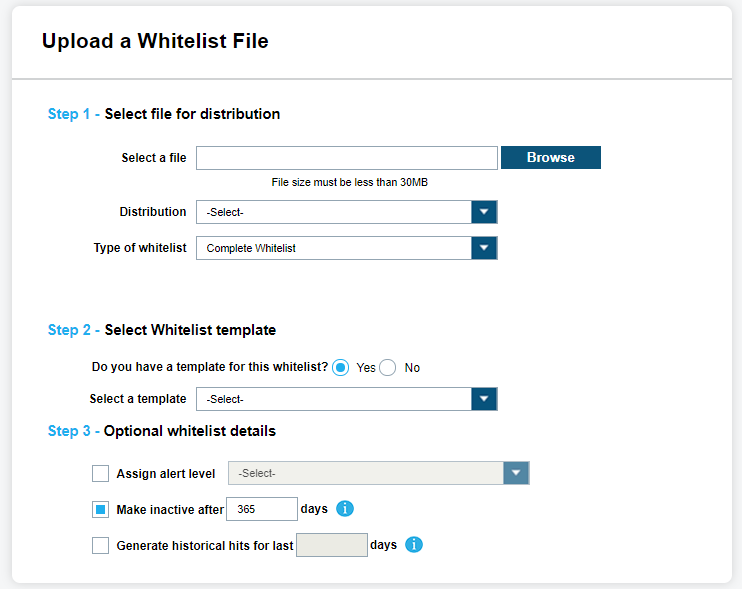
Task: Click the 'Generate historical hits for last' label
Action: [x=205, y=546]
